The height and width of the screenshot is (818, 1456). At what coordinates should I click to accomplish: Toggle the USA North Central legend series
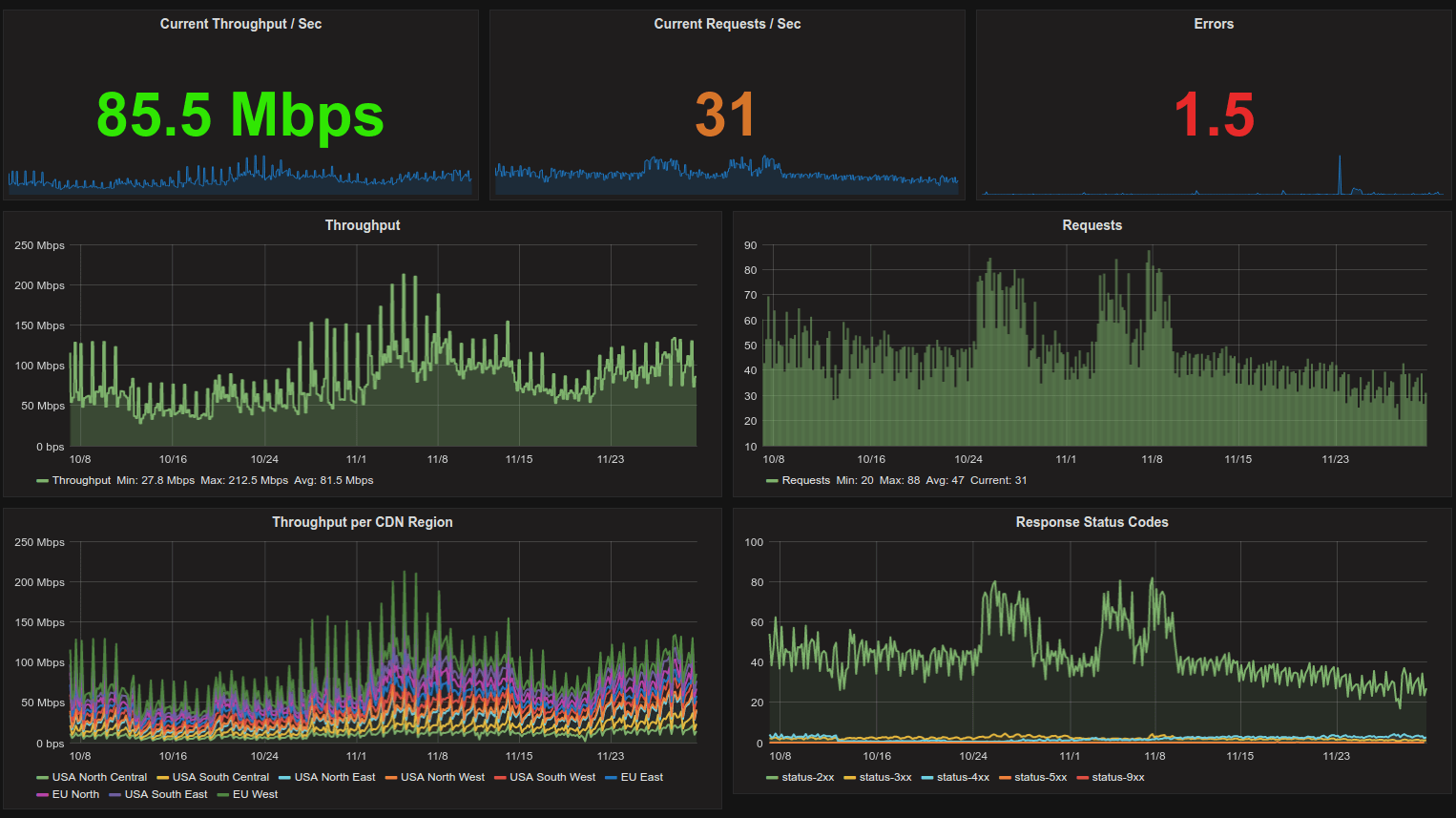[99, 777]
